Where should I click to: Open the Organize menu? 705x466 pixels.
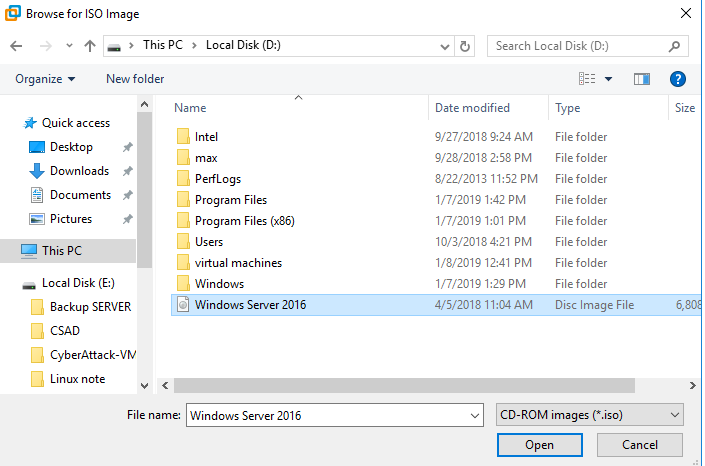click(45, 79)
